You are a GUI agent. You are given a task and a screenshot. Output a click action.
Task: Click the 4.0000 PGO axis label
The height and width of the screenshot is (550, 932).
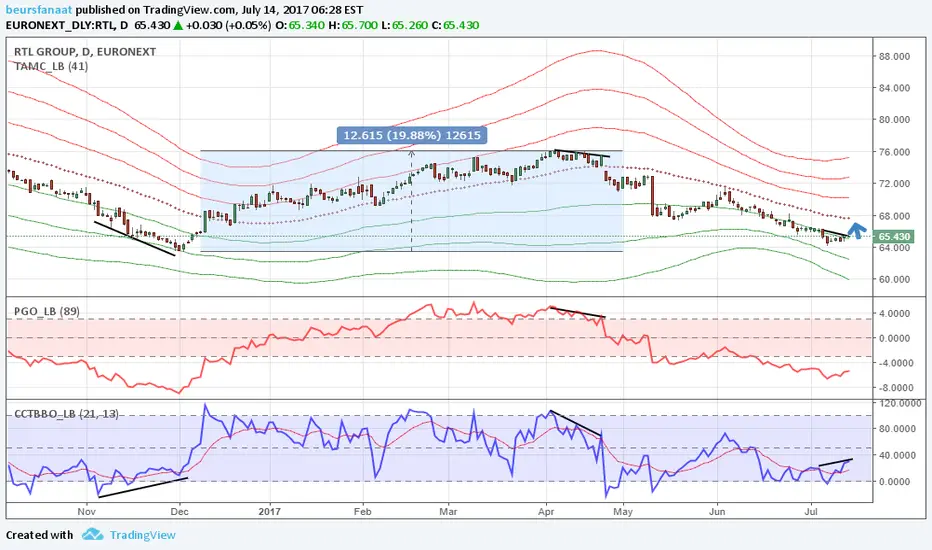point(894,313)
